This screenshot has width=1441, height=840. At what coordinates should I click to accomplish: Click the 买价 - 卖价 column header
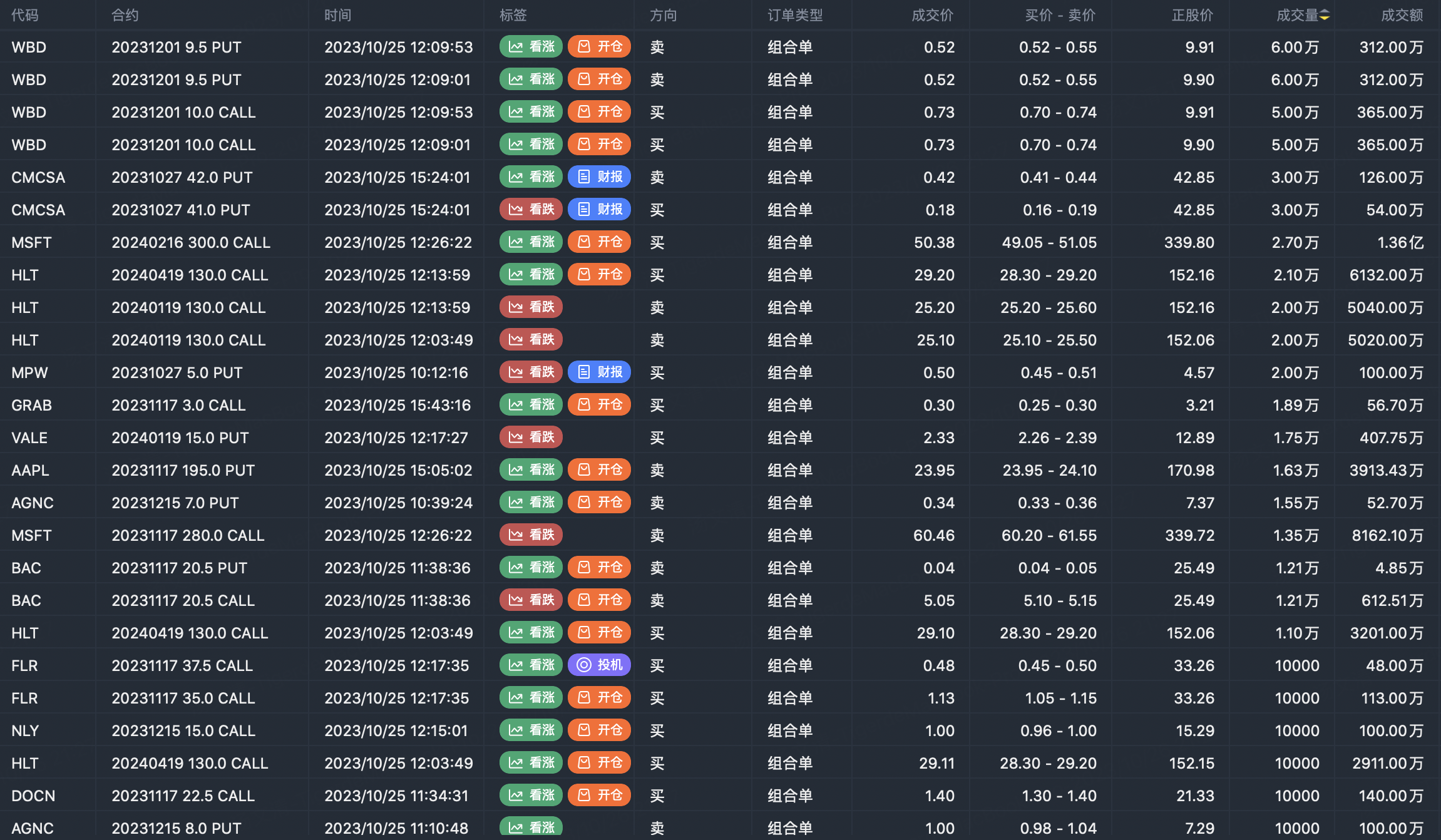click(x=1060, y=15)
